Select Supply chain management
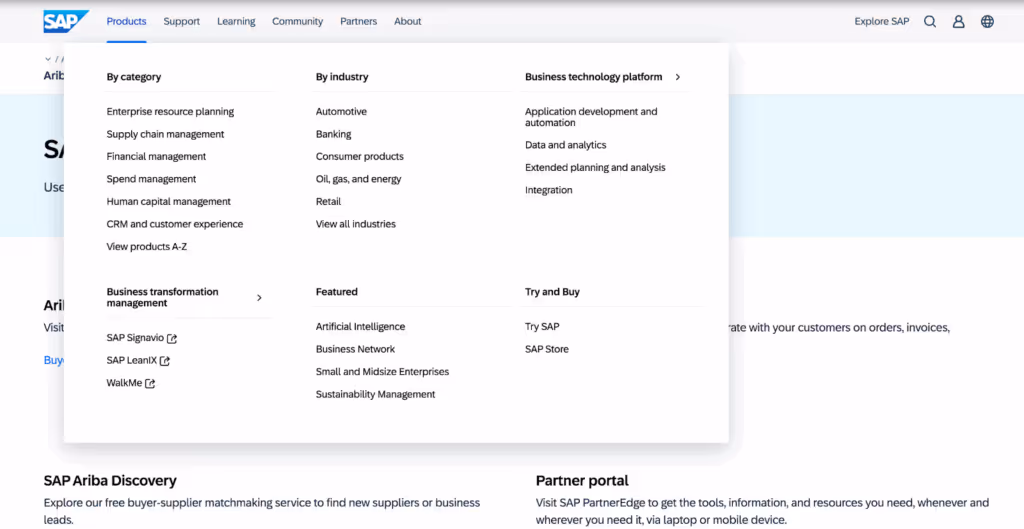 coord(165,134)
